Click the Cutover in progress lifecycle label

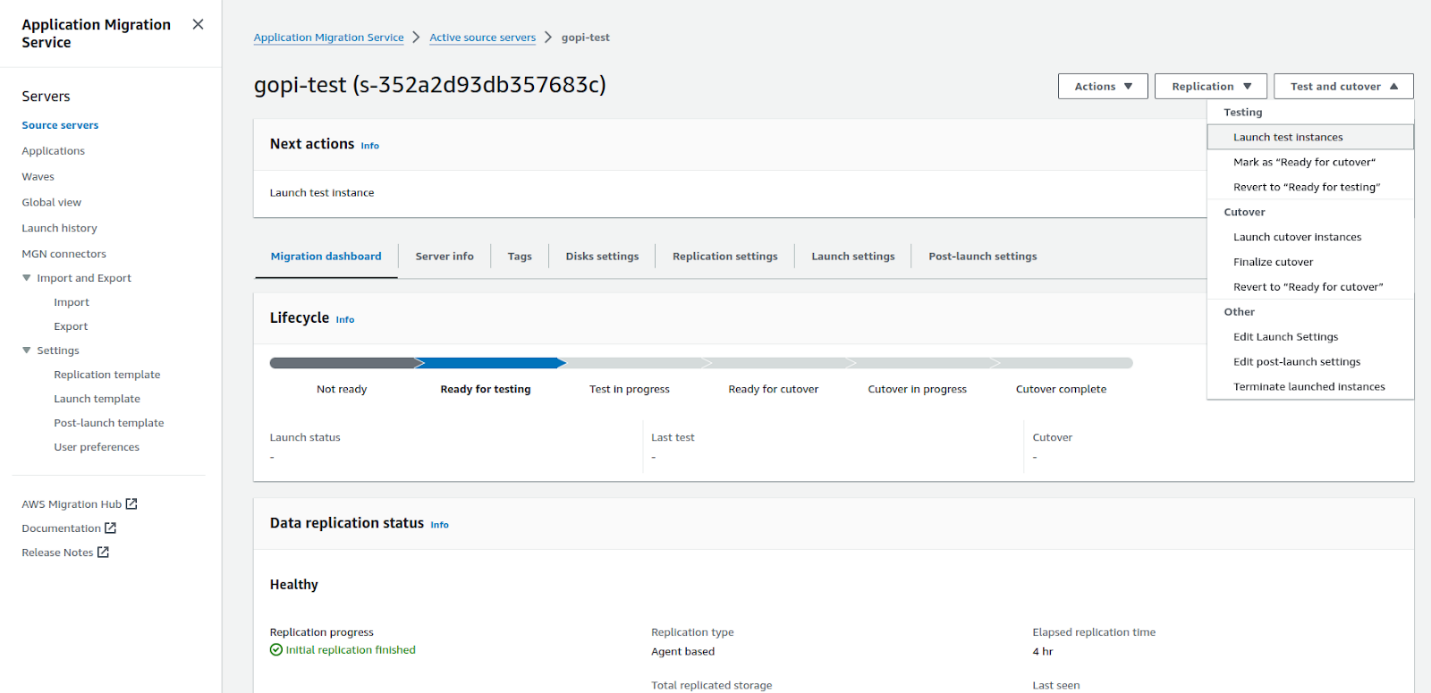[x=918, y=389]
